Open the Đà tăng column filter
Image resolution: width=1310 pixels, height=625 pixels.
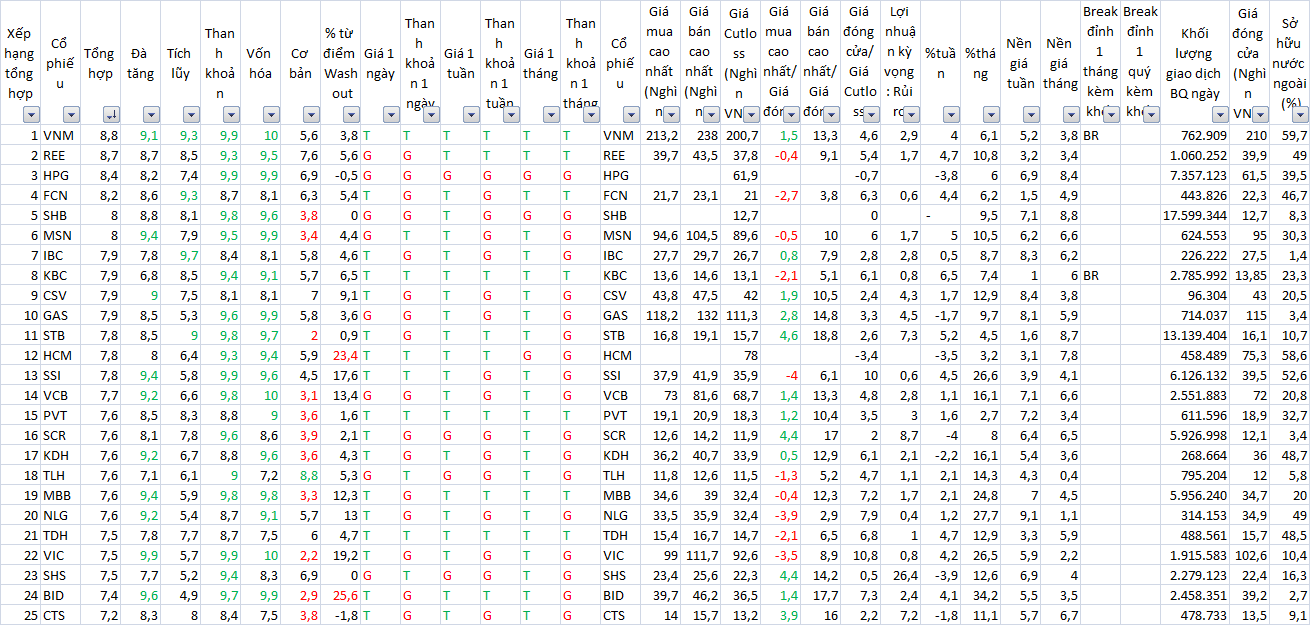(151, 115)
